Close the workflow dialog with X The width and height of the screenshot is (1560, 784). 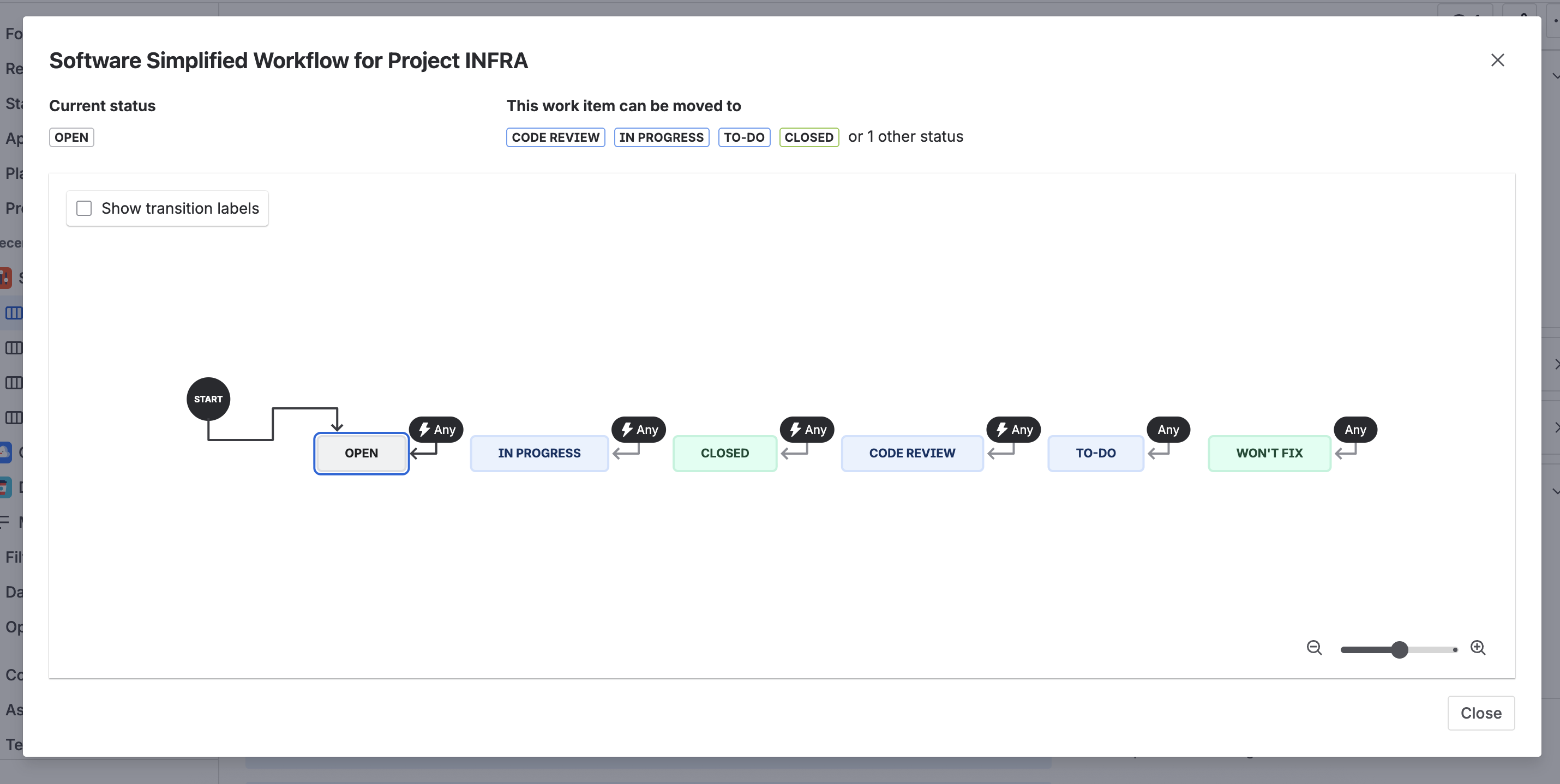click(1497, 60)
